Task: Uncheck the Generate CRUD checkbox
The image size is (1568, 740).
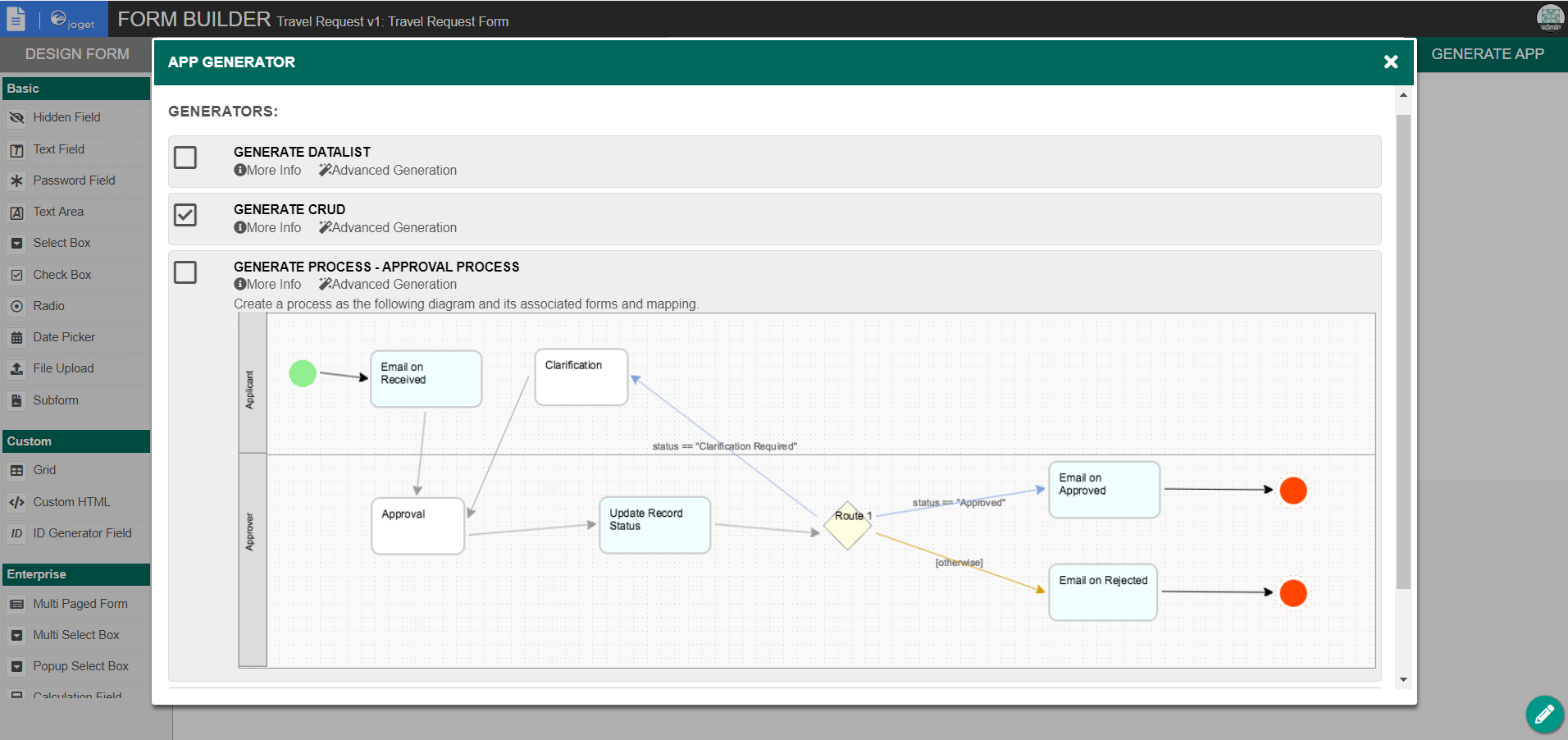Action: [x=185, y=215]
